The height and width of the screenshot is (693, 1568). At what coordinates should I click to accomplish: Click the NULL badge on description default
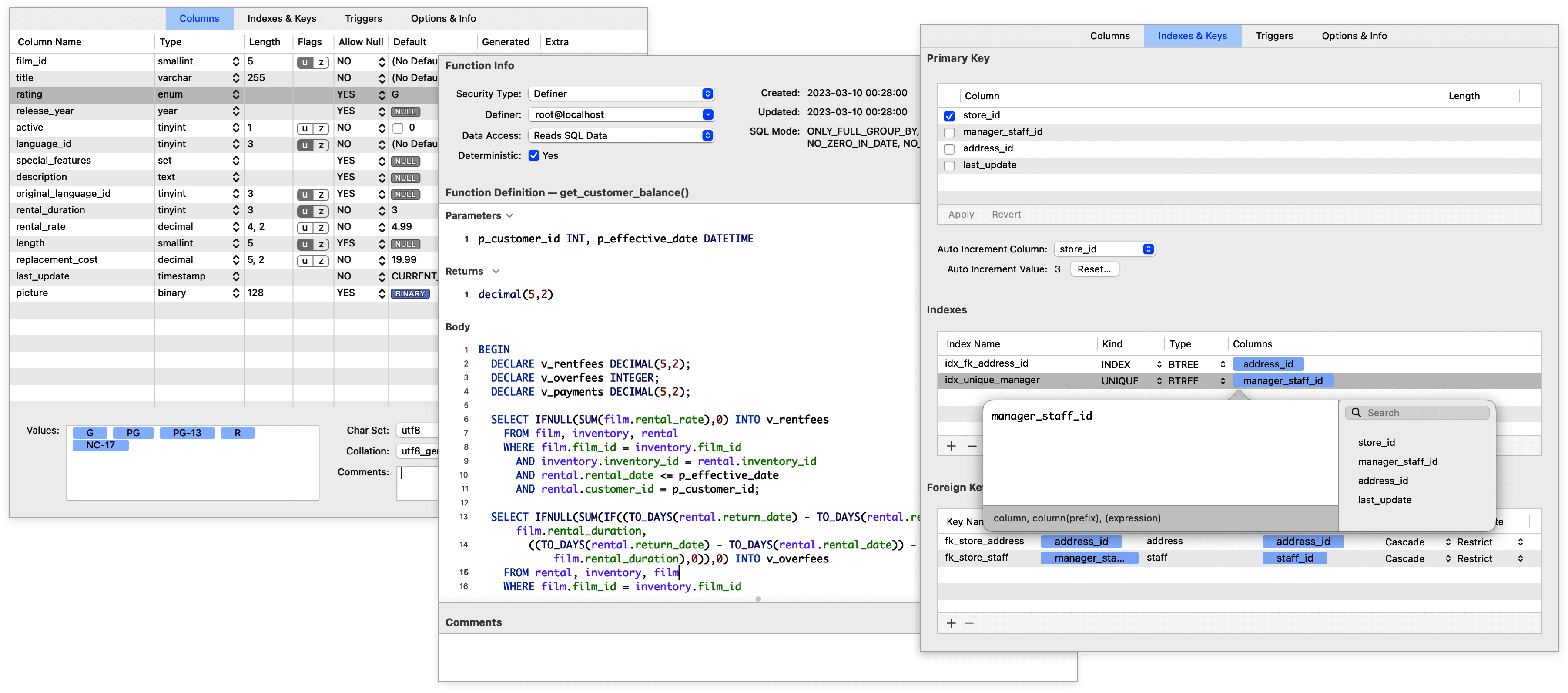pos(405,178)
